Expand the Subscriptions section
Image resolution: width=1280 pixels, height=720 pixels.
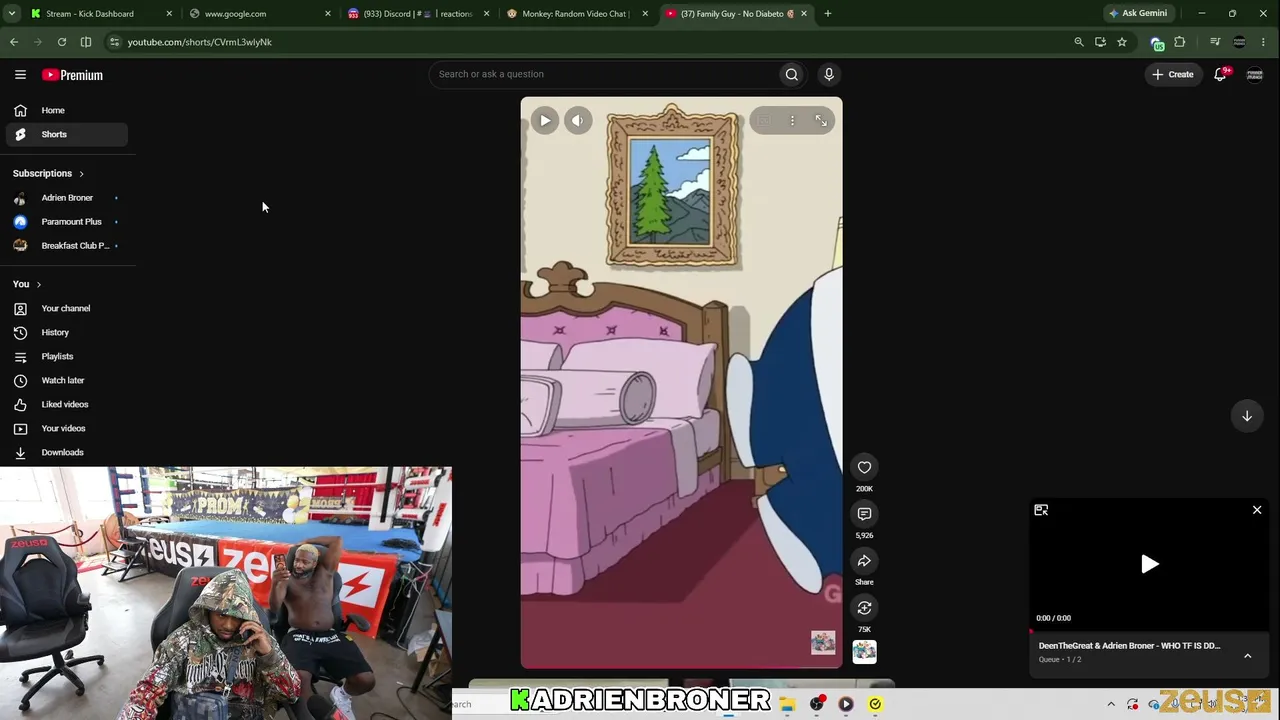[48, 173]
